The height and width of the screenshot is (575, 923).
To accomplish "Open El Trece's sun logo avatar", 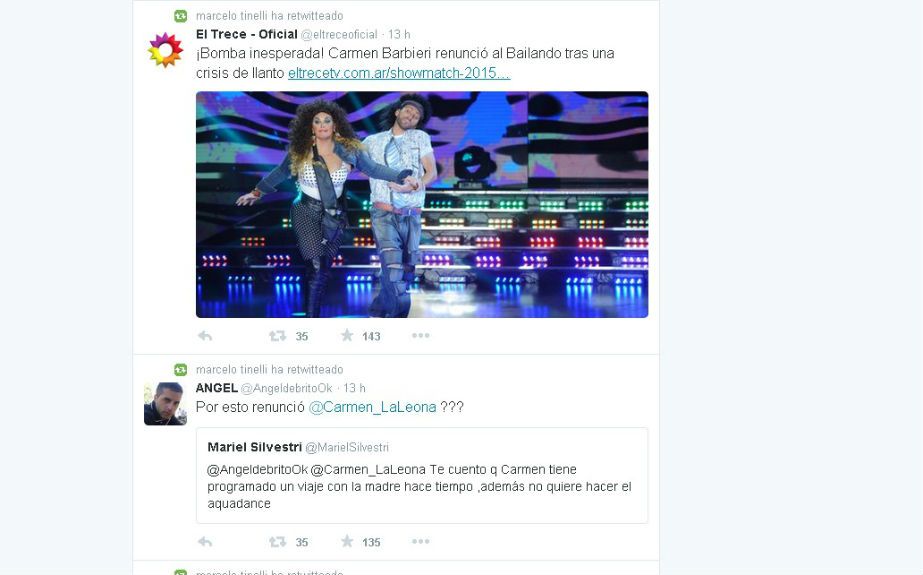I will click(x=165, y=50).
